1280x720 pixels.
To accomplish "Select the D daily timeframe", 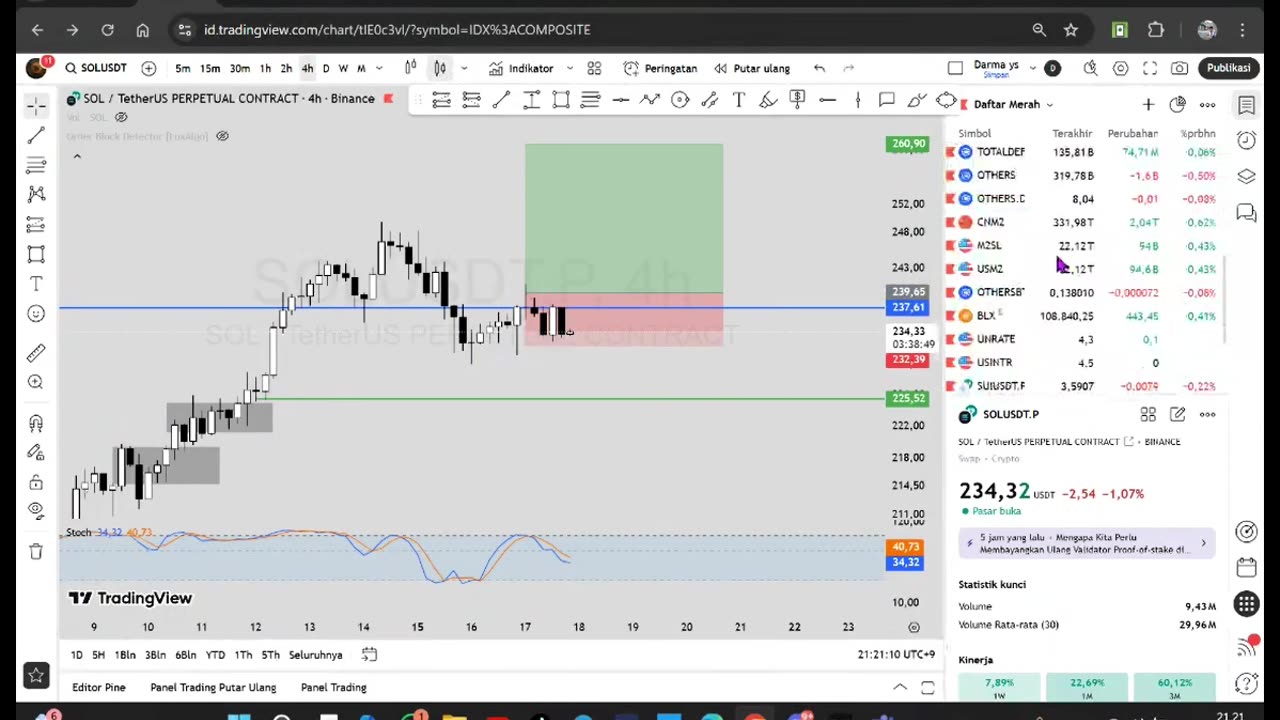I will (326, 68).
